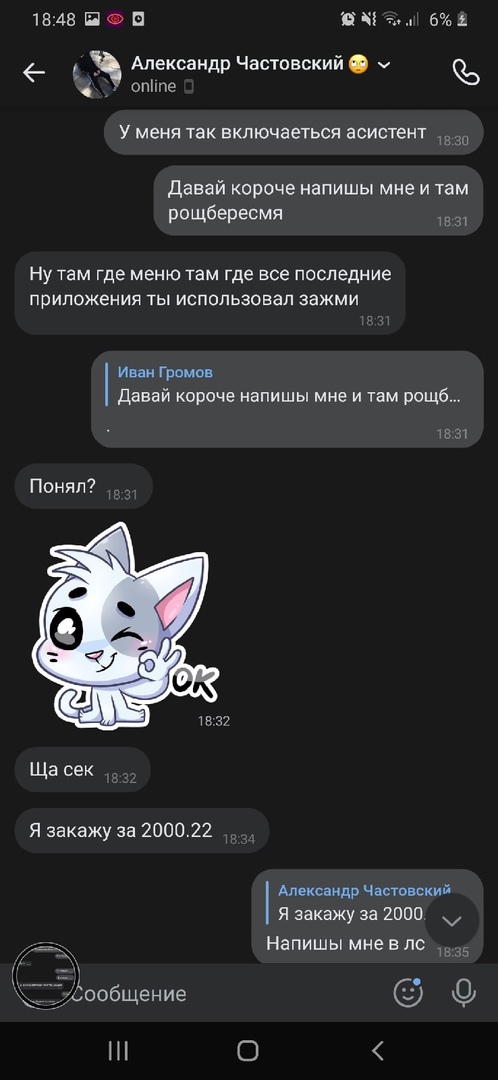This screenshot has height=1080, width=498.
Task: Tap the Android navigation back button
Action: (377, 1050)
